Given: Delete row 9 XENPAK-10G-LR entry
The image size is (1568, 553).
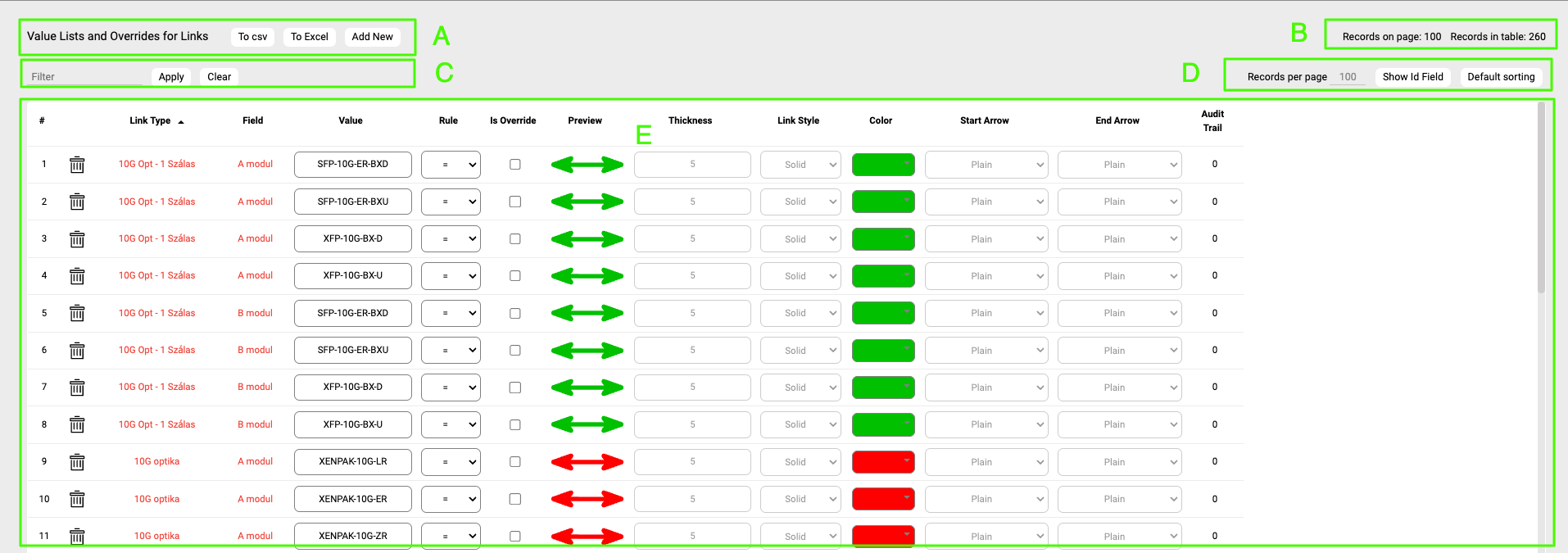Looking at the screenshot, I should point(77,462).
